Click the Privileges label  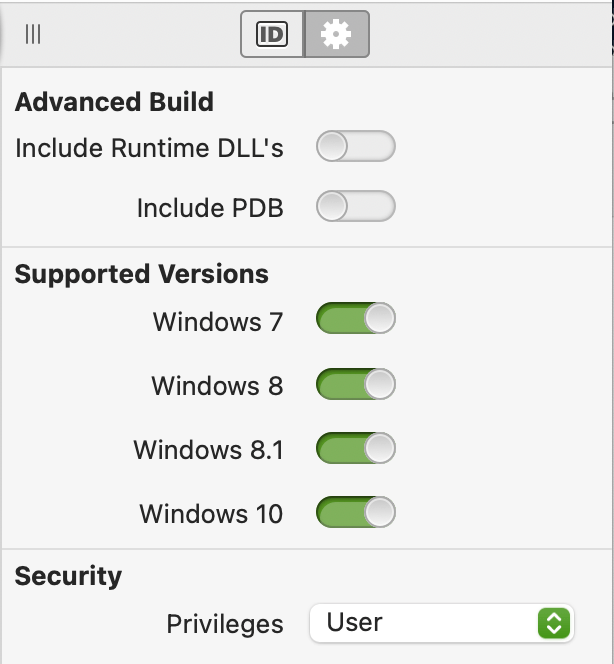pyautogui.click(x=225, y=624)
